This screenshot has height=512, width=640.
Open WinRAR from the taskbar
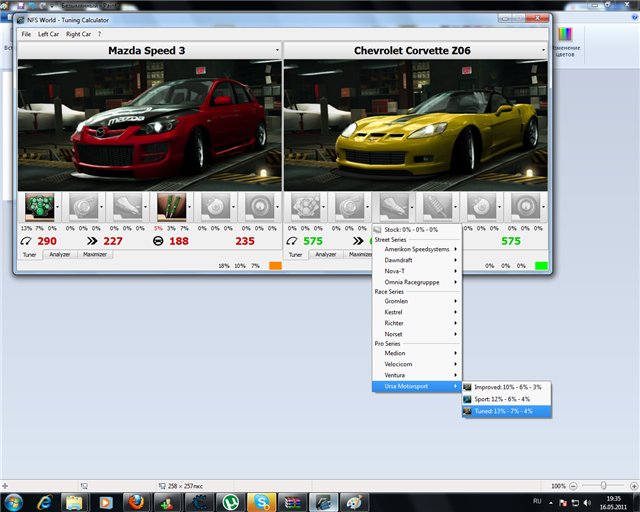(292, 502)
